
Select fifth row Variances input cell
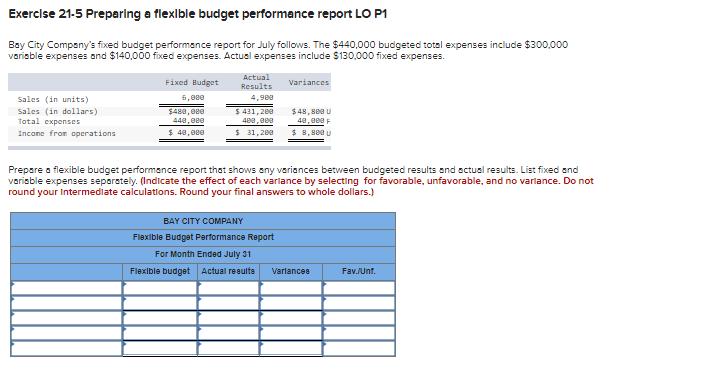[x=291, y=348]
